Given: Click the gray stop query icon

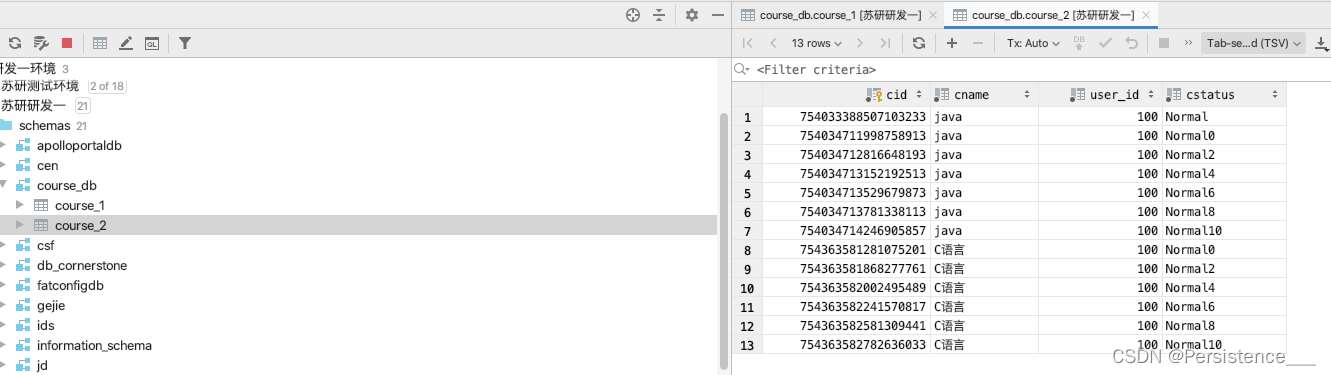Looking at the screenshot, I should point(1164,43).
